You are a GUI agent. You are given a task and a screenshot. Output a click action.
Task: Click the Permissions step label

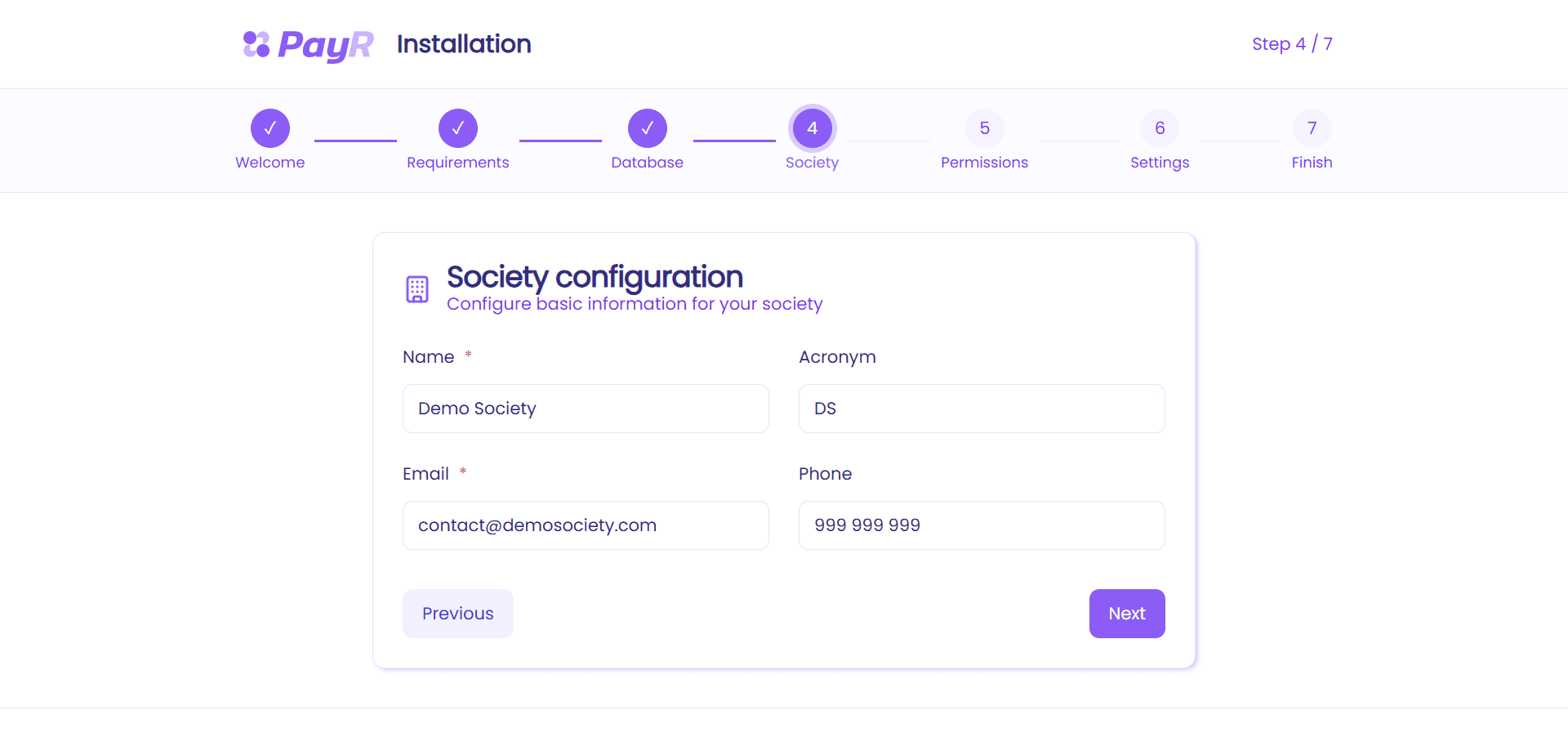985,163
